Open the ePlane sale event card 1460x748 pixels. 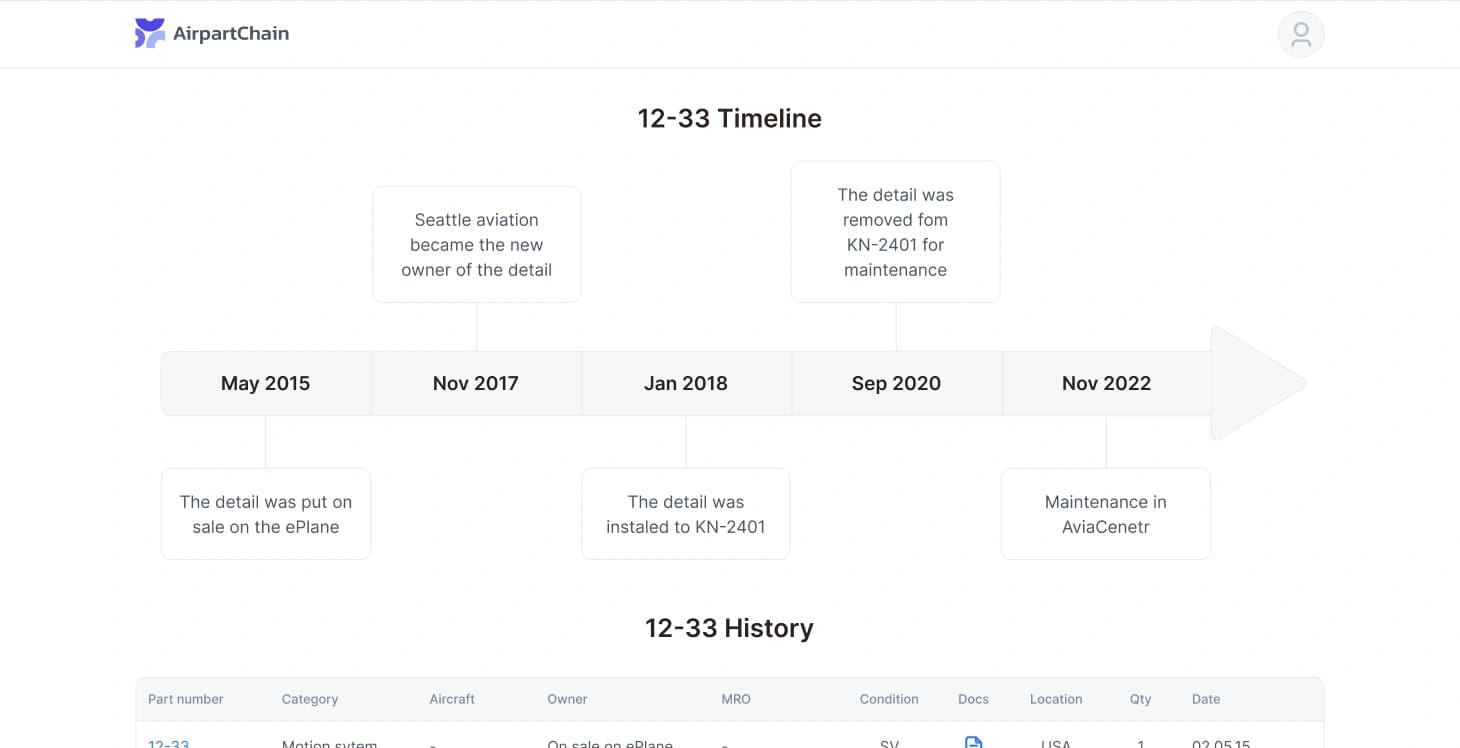coord(265,514)
